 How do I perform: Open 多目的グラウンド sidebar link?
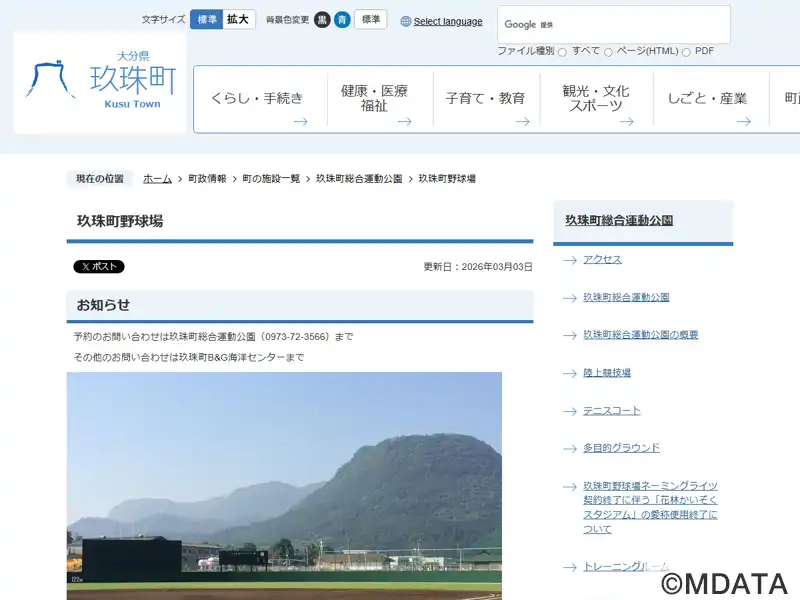(621, 448)
